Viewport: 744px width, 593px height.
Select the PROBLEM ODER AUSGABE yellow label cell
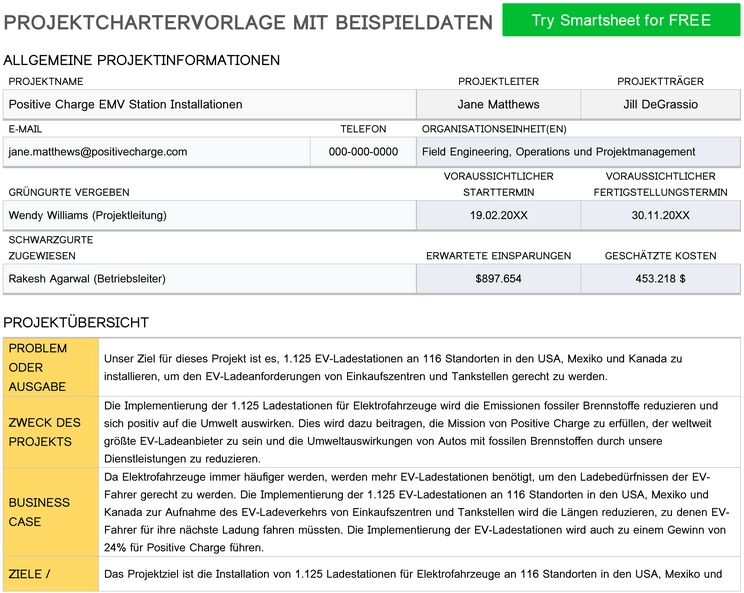pyautogui.click(x=51, y=367)
